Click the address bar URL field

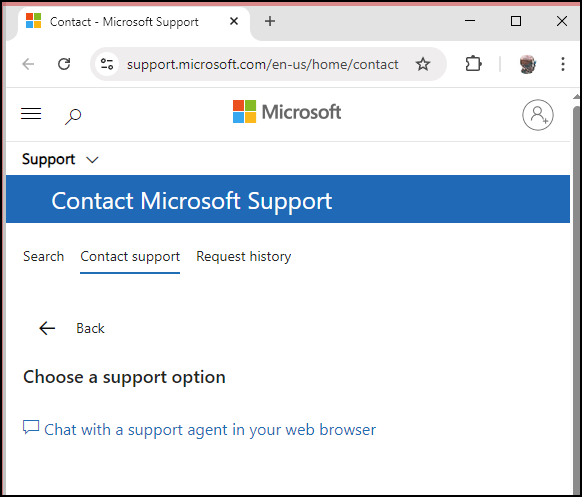(262, 64)
